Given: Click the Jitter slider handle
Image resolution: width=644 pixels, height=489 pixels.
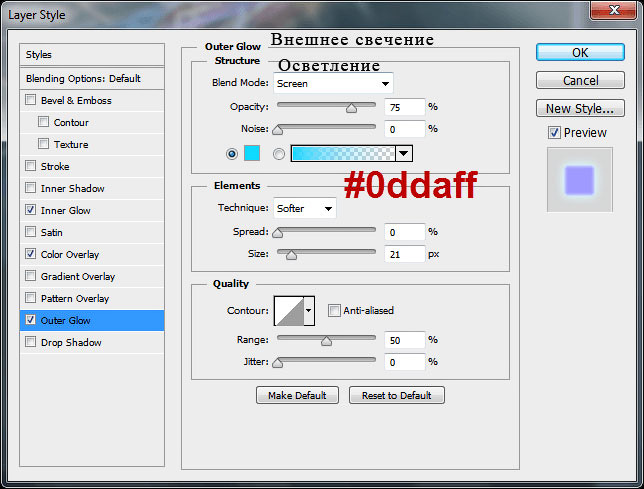Looking at the screenshot, I should coord(278,363).
